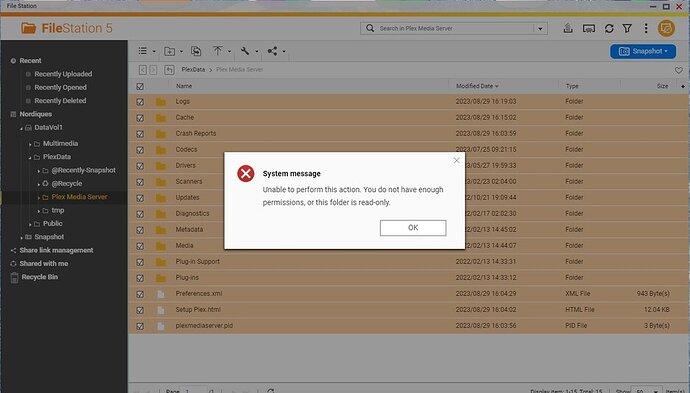
Task: Click the create new folder icon
Action: (x=169, y=51)
